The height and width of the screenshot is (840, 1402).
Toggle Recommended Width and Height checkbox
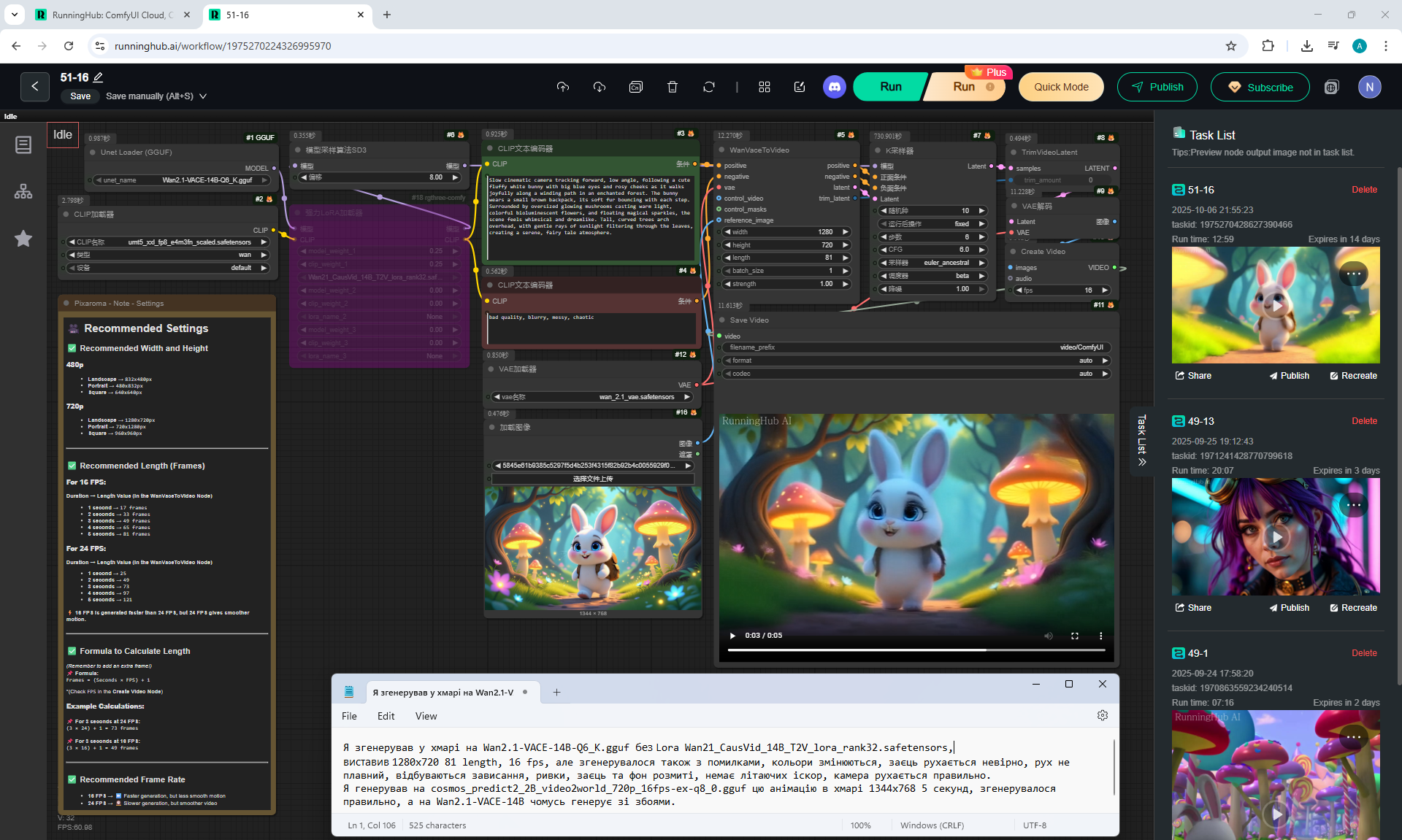coord(72,348)
